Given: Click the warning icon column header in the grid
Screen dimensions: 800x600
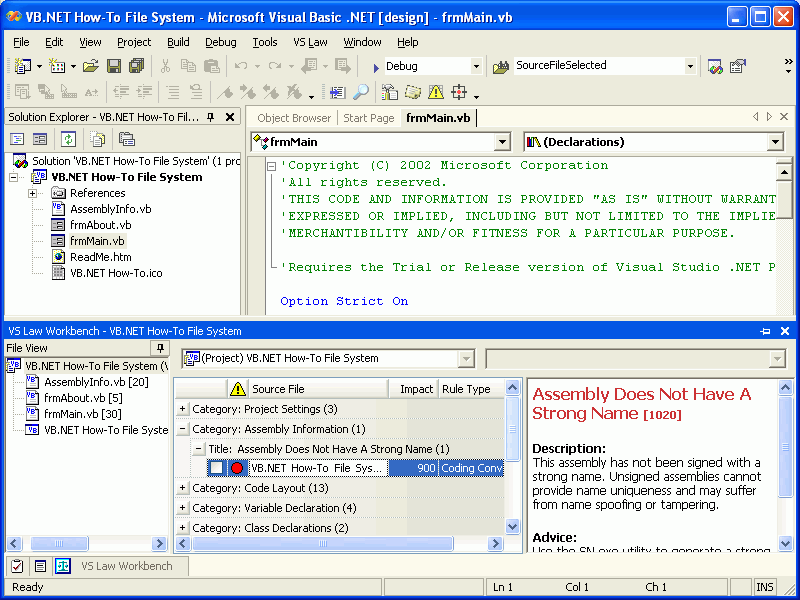Looking at the screenshot, I should pyautogui.click(x=238, y=389).
